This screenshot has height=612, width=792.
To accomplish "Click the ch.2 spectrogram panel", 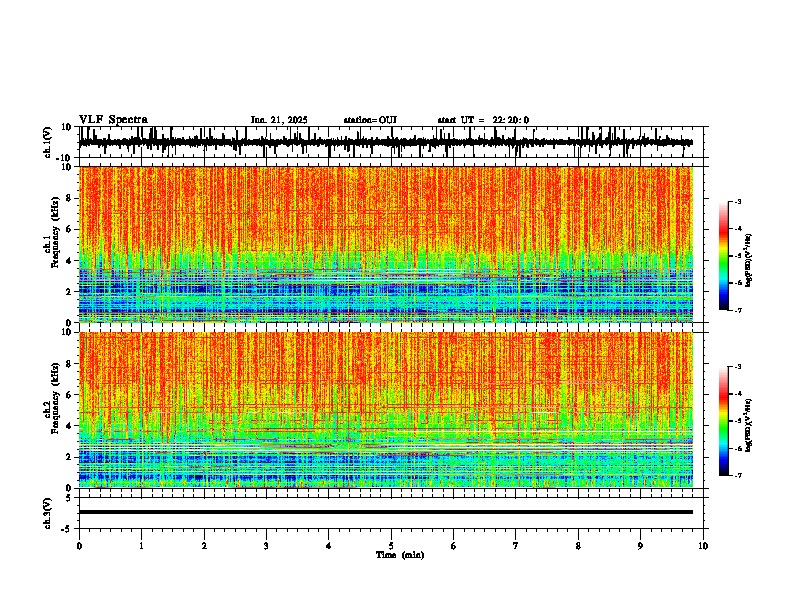I will point(386,410).
